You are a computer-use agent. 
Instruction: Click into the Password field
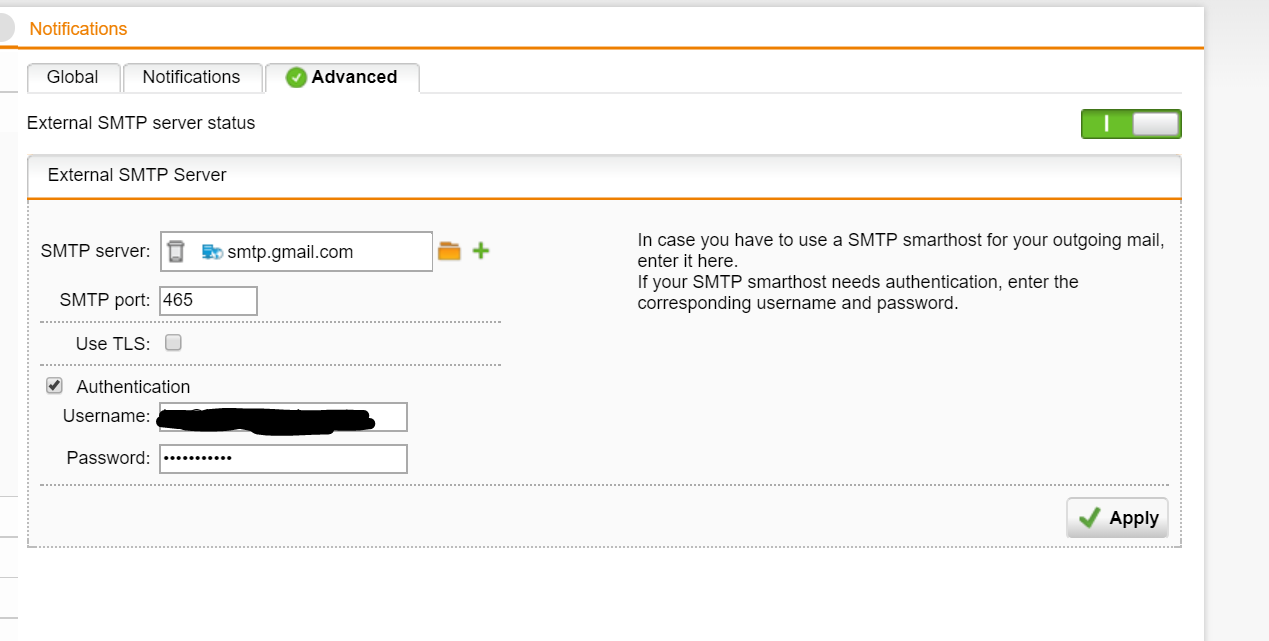pyautogui.click(x=283, y=459)
